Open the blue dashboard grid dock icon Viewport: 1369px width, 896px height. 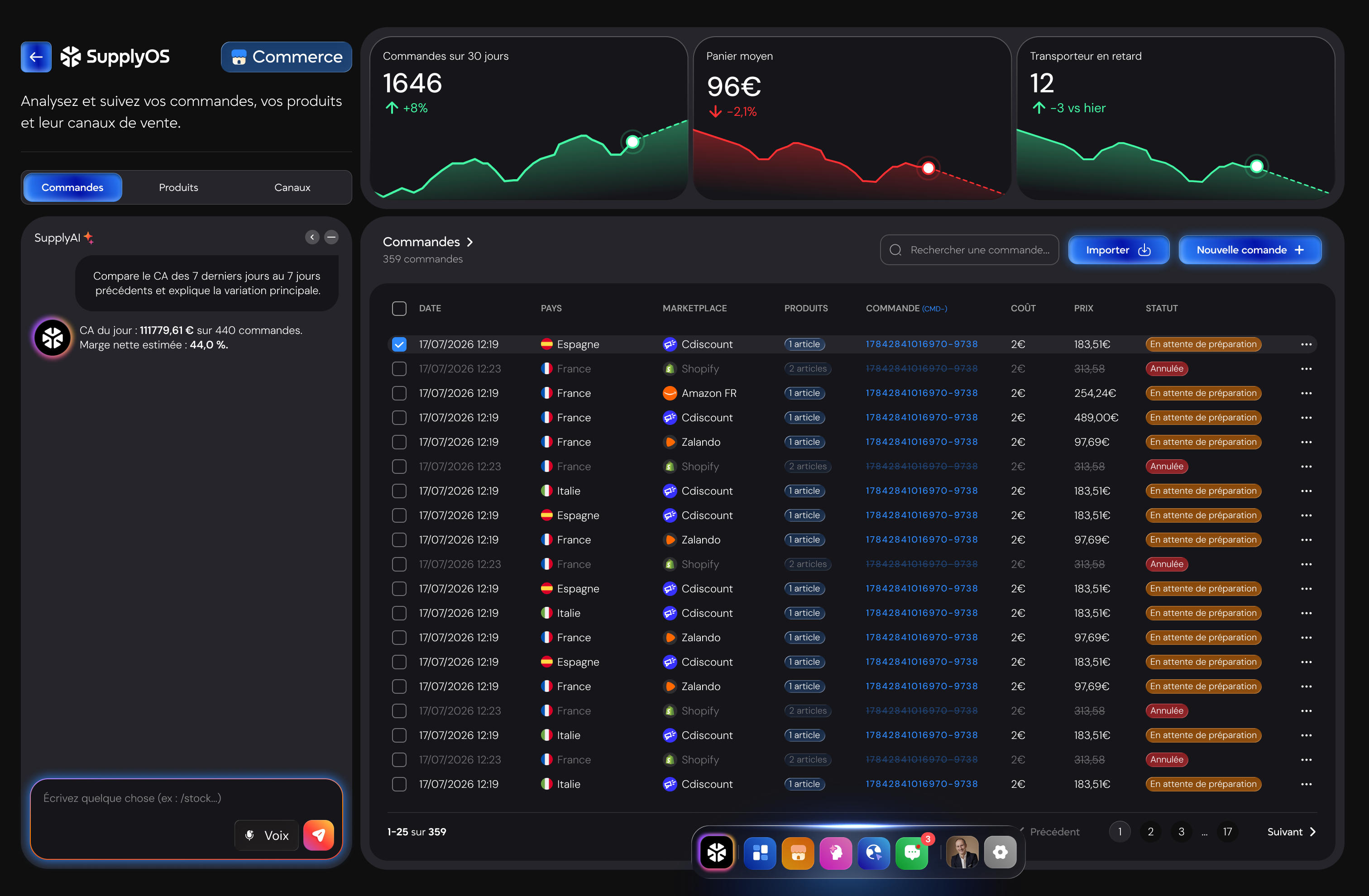click(760, 852)
